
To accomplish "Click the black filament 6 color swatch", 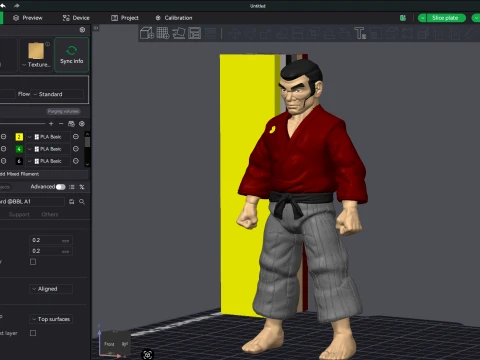I will pos(19,161).
